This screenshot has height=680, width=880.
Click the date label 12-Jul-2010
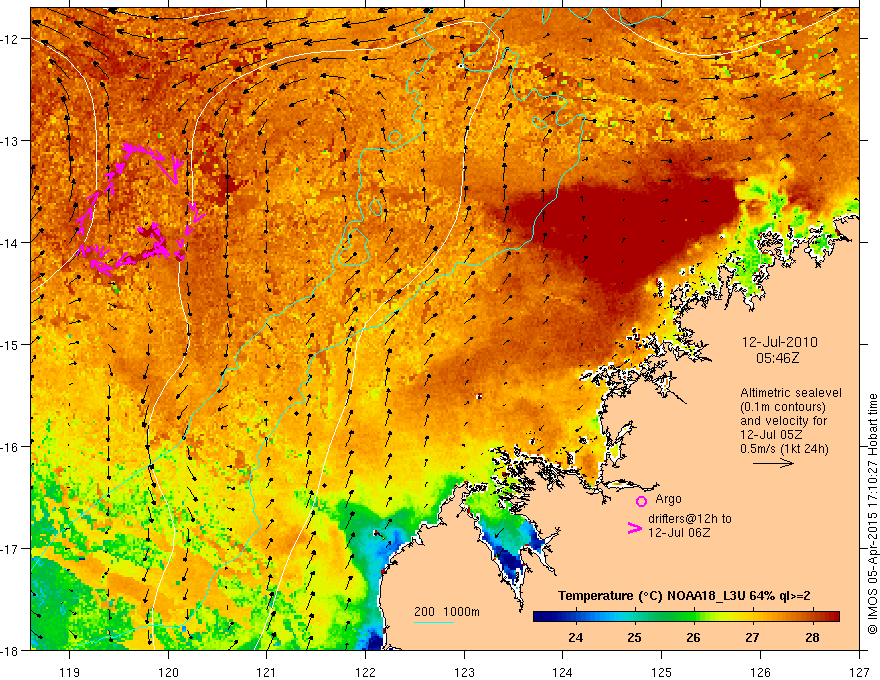click(780, 342)
